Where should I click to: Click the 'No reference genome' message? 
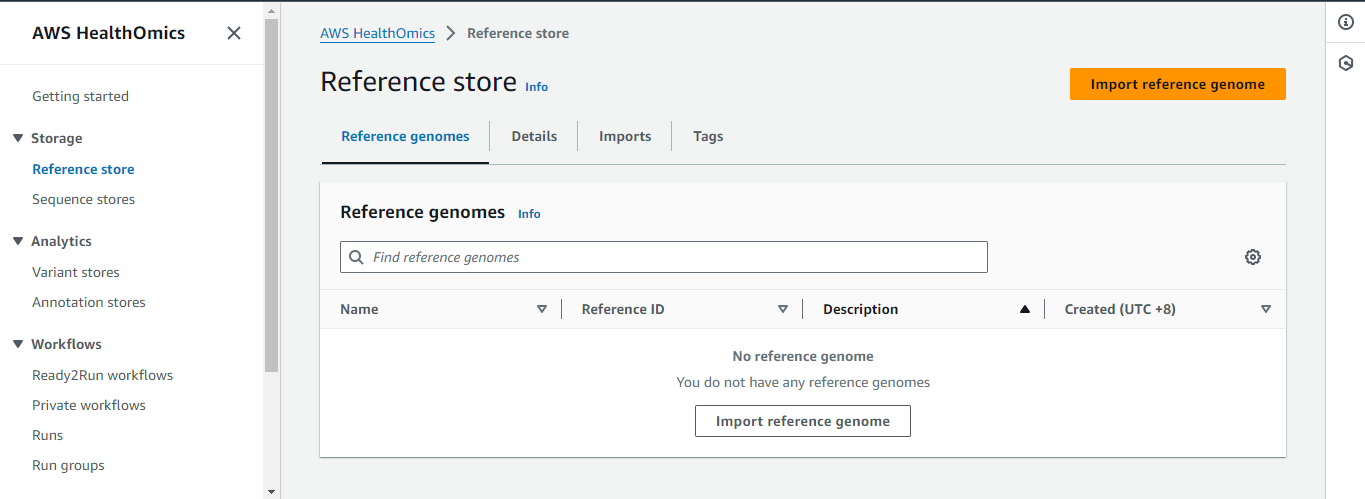point(803,356)
